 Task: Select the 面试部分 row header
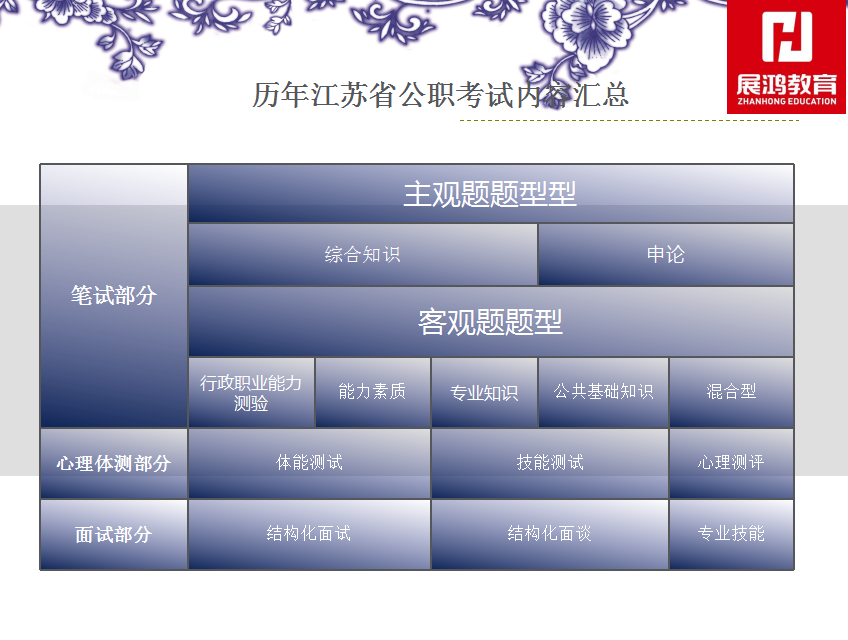[x=114, y=535]
